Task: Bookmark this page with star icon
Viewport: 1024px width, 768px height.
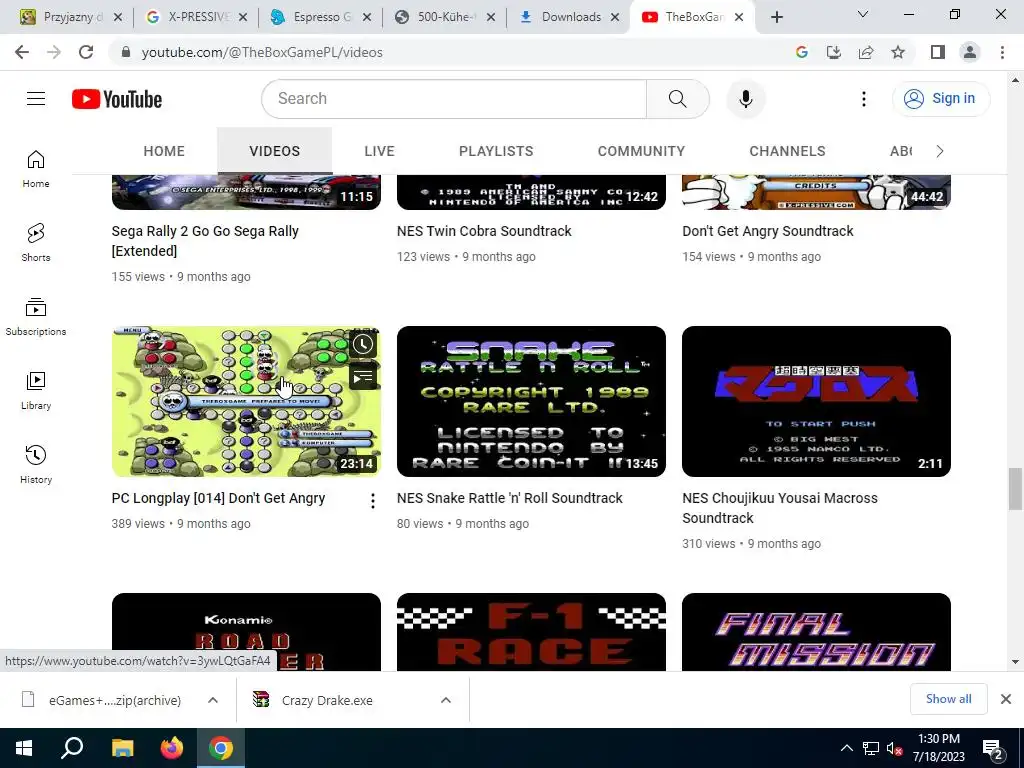Action: 898,52
